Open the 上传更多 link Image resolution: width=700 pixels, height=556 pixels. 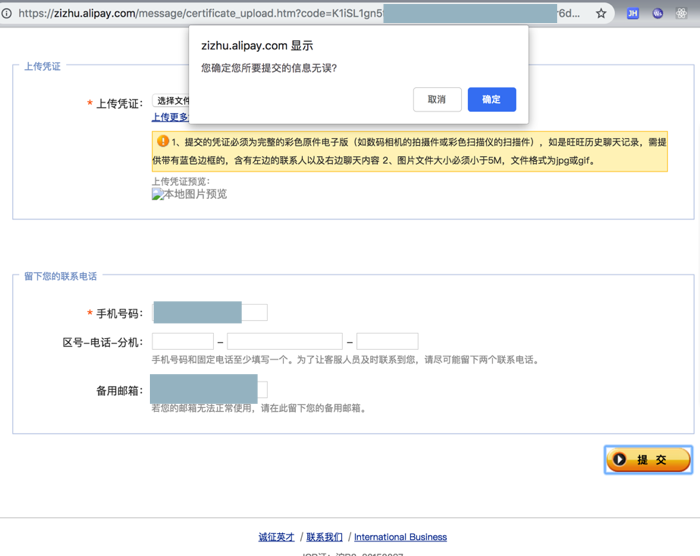pos(170,117)
